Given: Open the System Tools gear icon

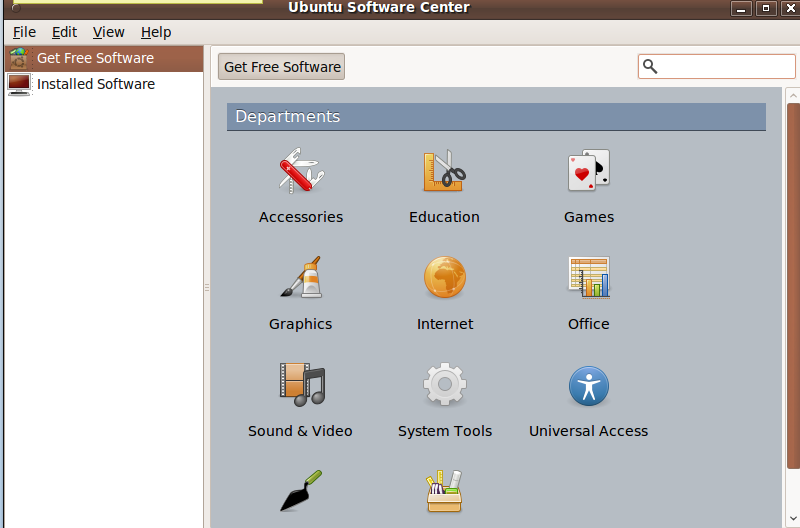Looking at the screenshot, I should (x=445, y=385).
